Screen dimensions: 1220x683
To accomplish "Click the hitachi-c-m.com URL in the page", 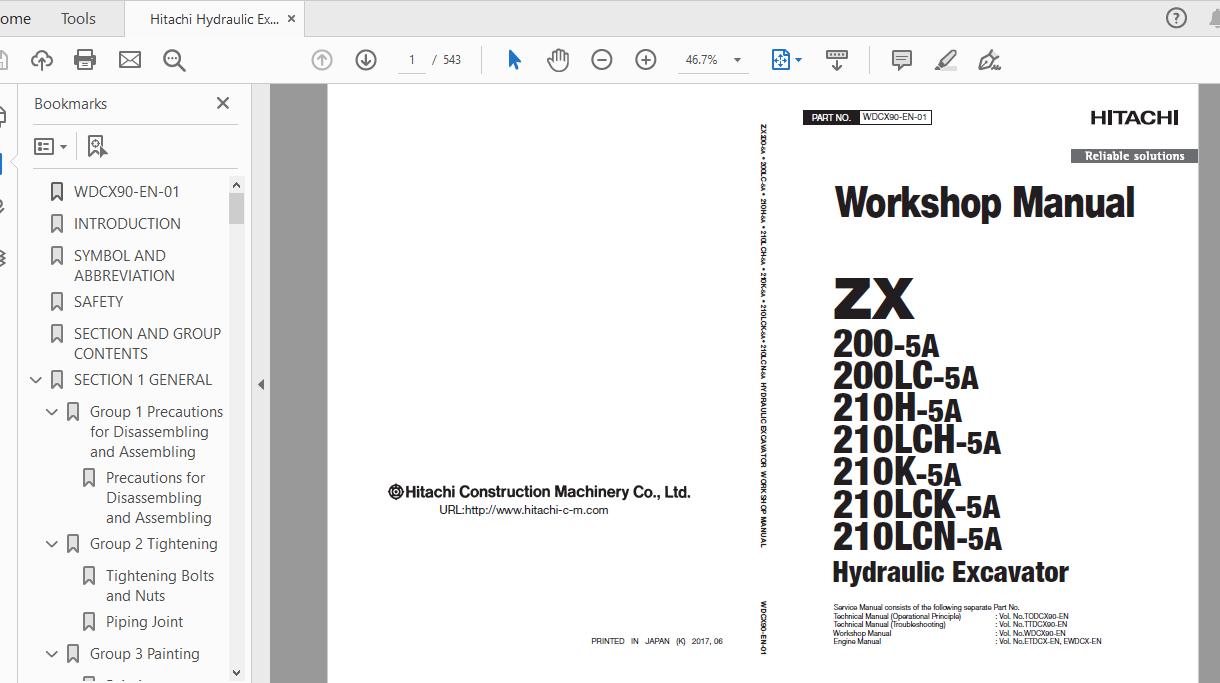I will pos(524,510).
